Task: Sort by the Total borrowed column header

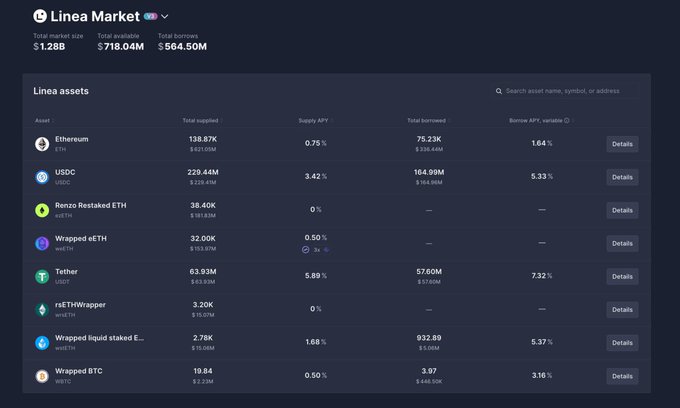Action: pyautogui.click(x=426, y=121)
